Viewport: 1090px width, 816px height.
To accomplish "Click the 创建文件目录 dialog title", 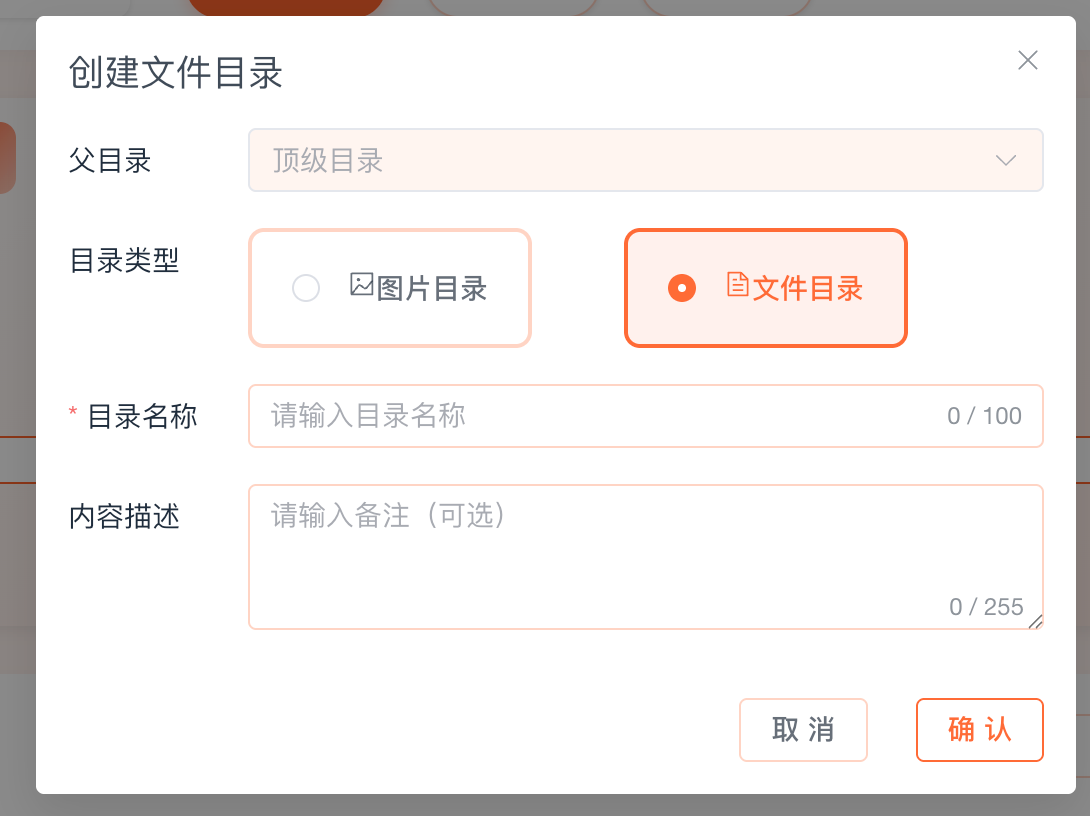I will coord(176,74).
